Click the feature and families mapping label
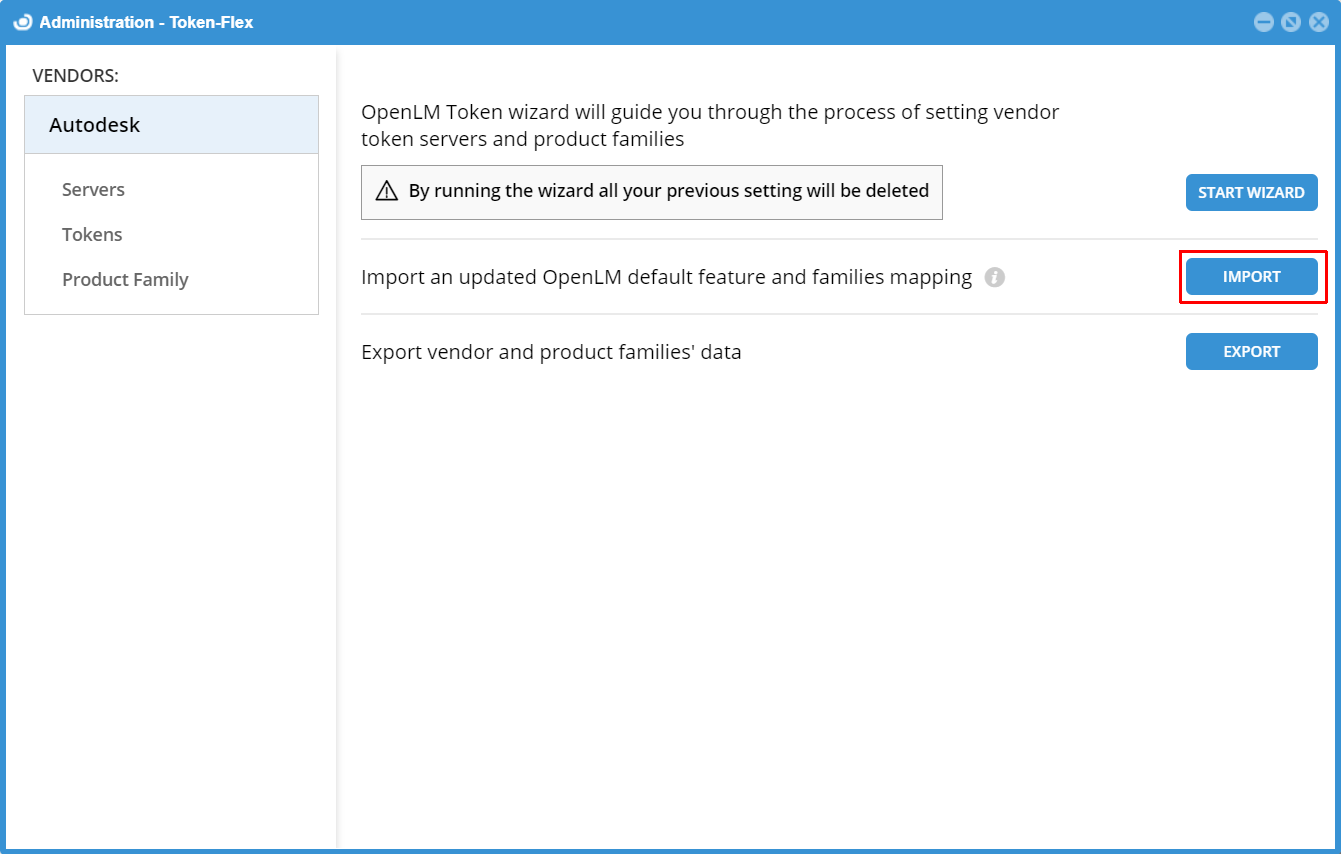 665,277
